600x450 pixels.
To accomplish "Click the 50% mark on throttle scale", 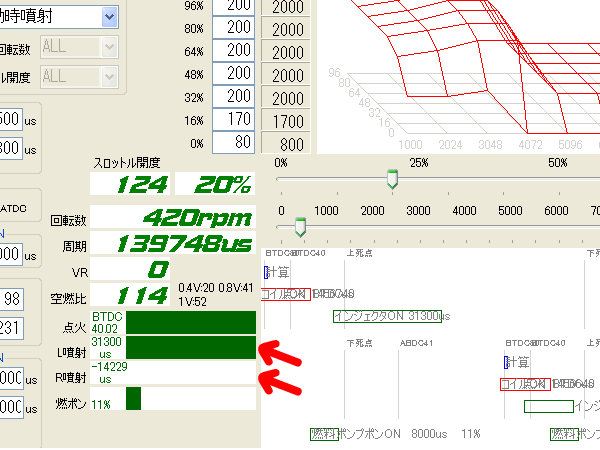I will pos(558,163).
